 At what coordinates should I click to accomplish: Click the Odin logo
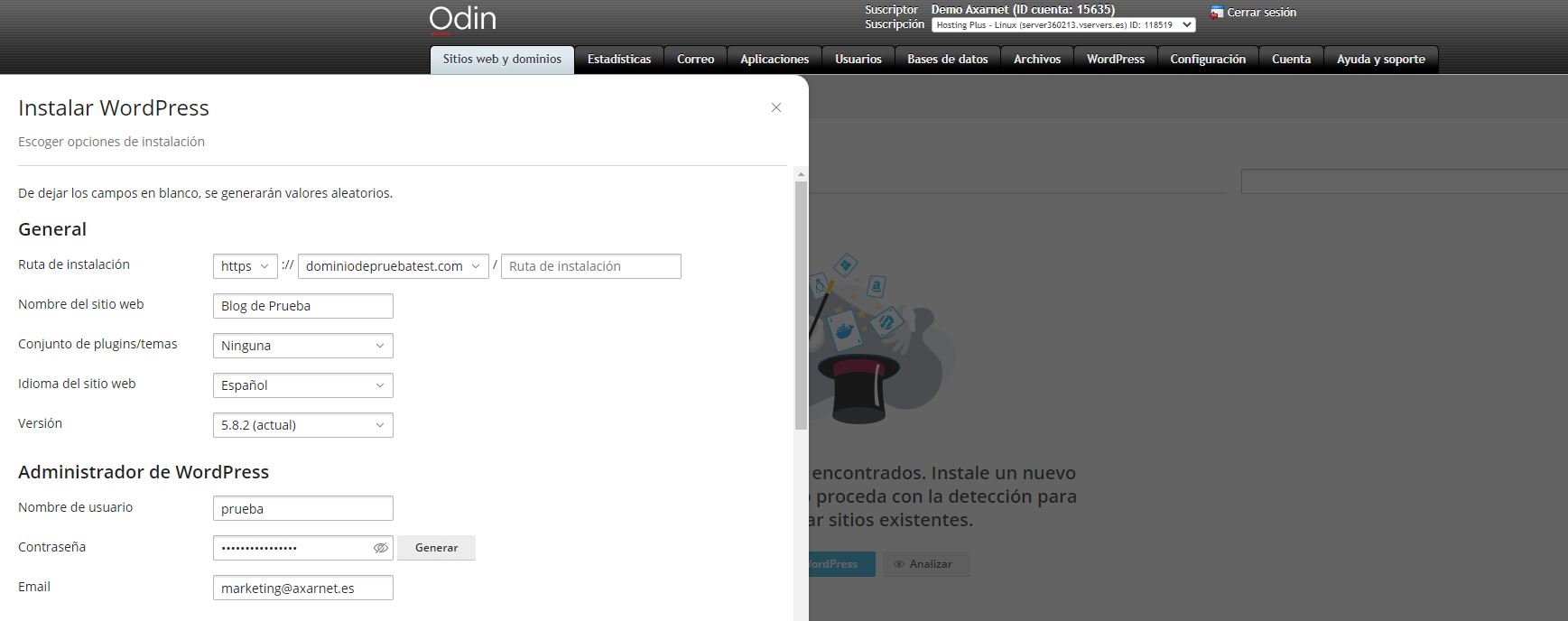tap(462, 20)
